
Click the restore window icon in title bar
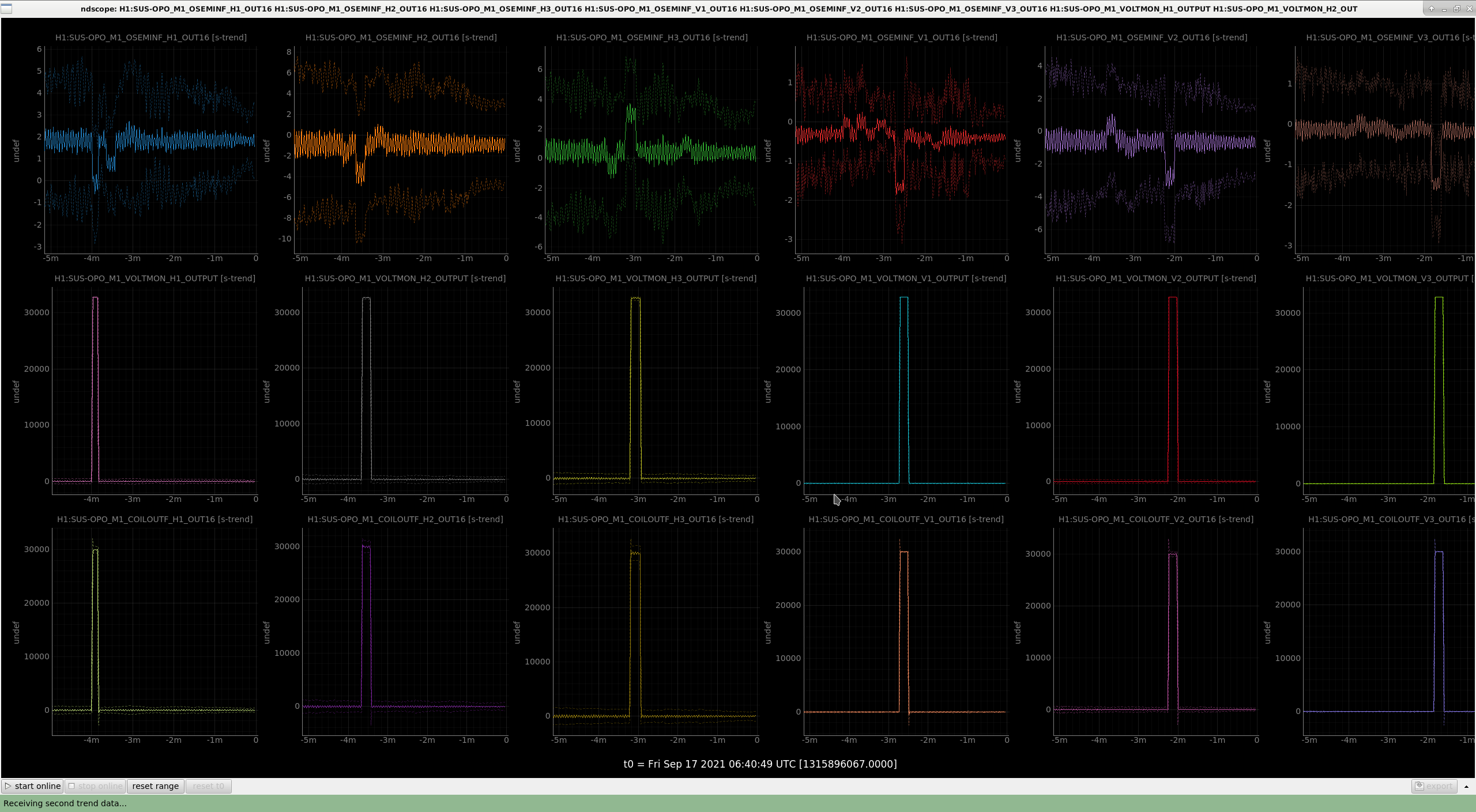[1456, 9]
